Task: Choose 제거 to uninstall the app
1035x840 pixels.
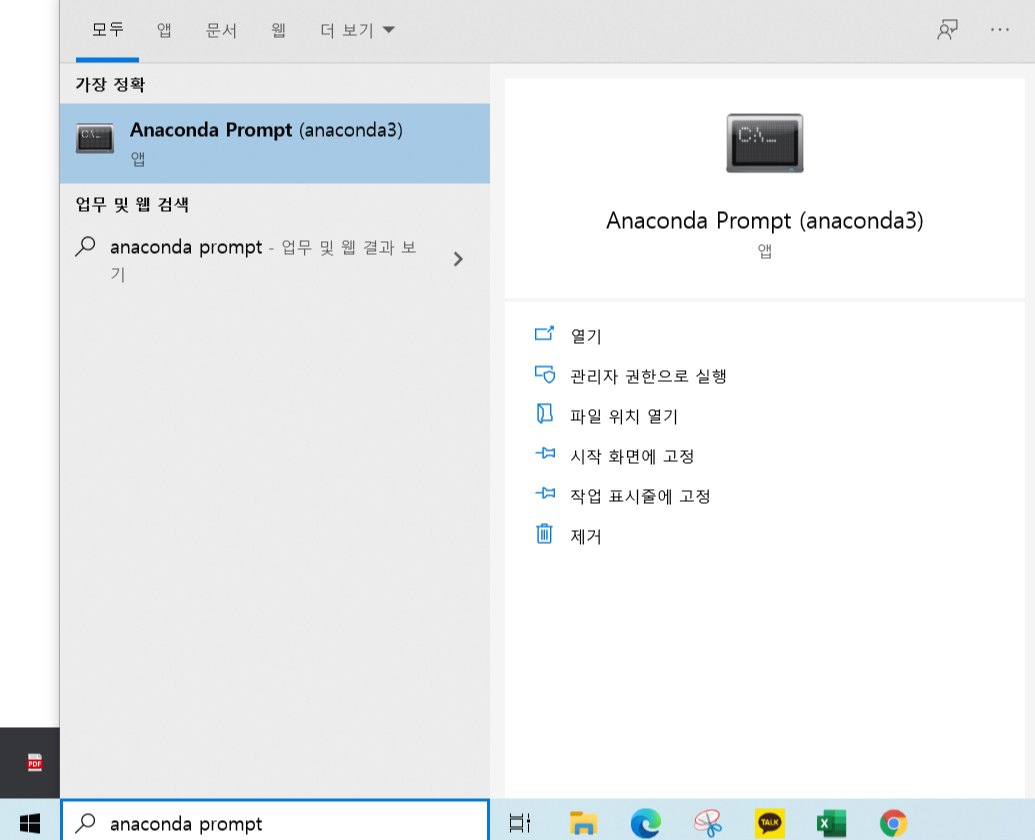Action: point(585,536)
